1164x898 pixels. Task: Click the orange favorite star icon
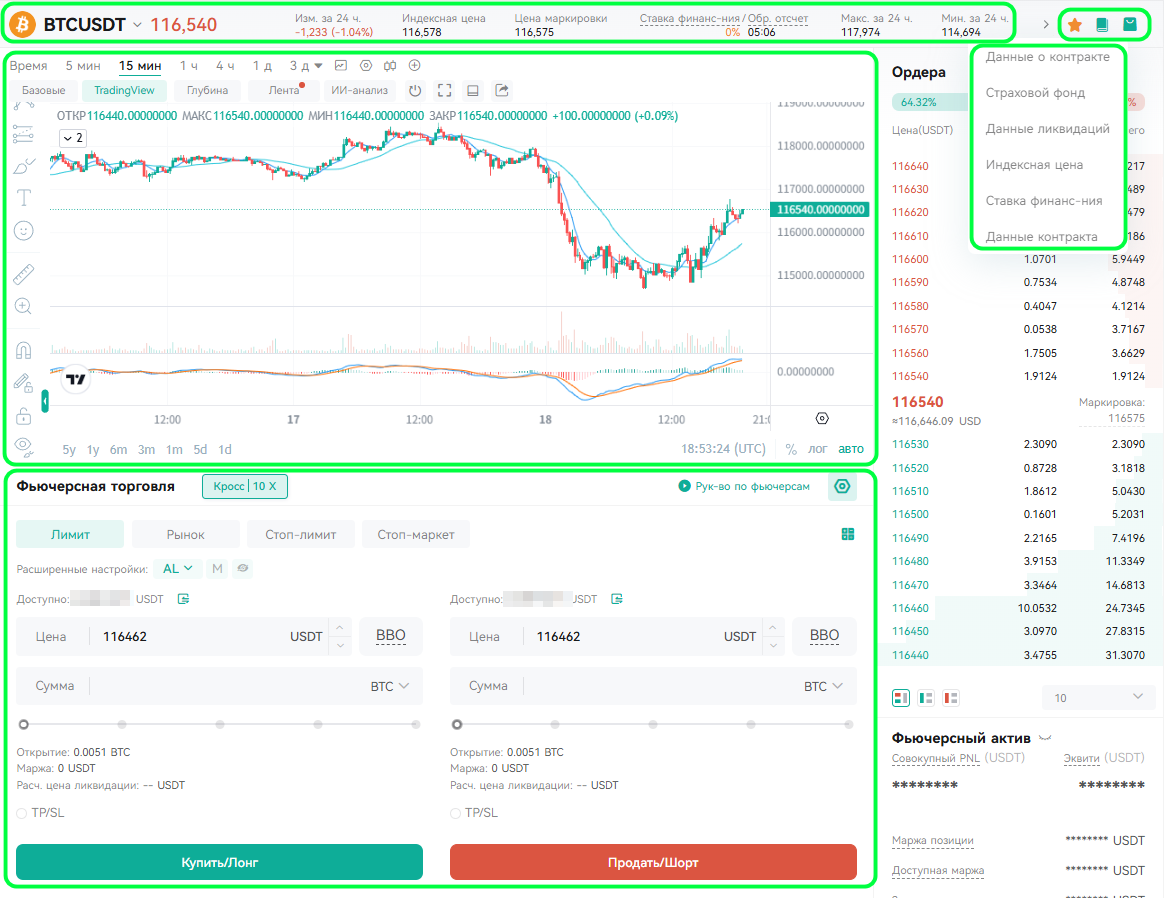coord(1074,25)
